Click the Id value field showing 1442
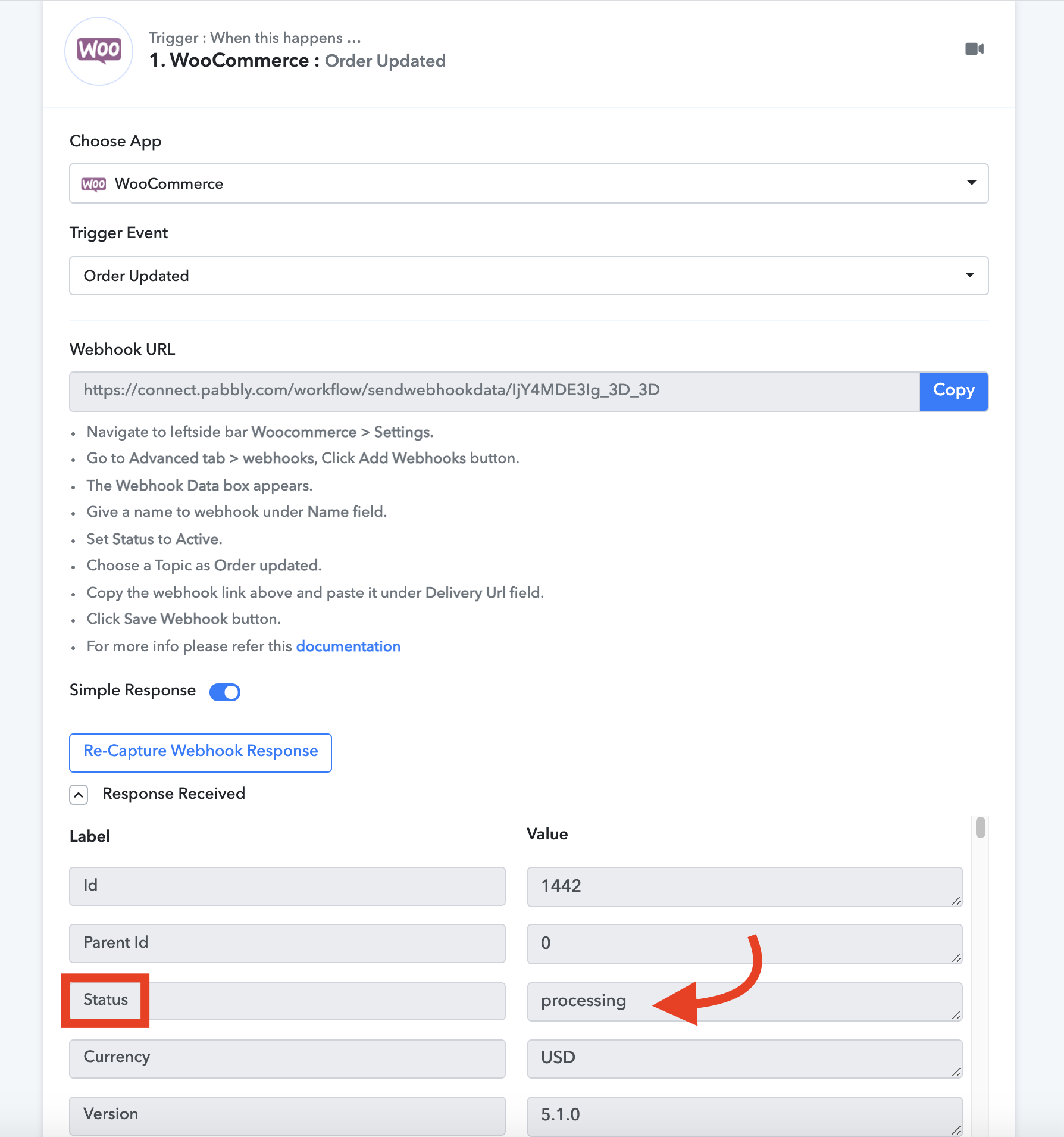Screen dimensions: 1064x1137 pos(744,886)
